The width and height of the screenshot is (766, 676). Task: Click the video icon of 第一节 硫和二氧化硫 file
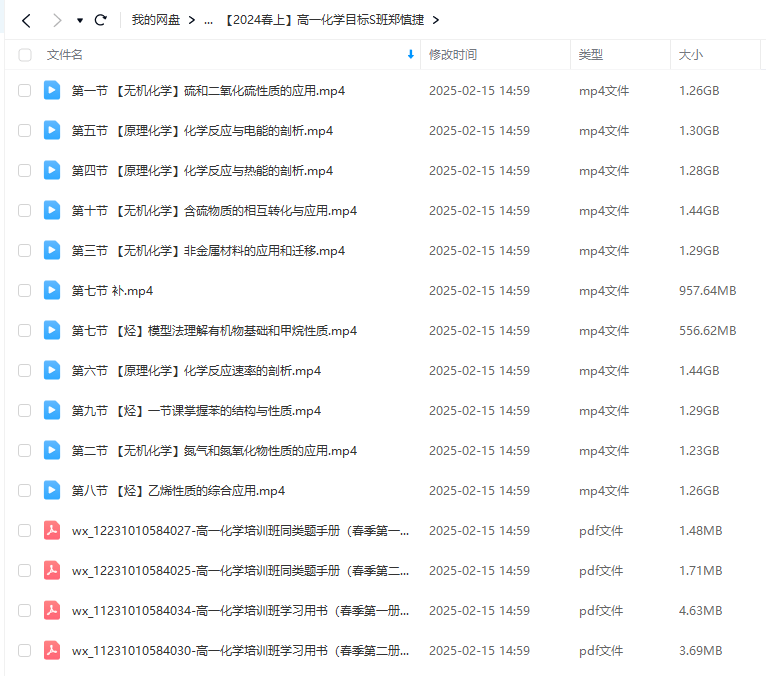pyautogui.click(x=52, y=90)
